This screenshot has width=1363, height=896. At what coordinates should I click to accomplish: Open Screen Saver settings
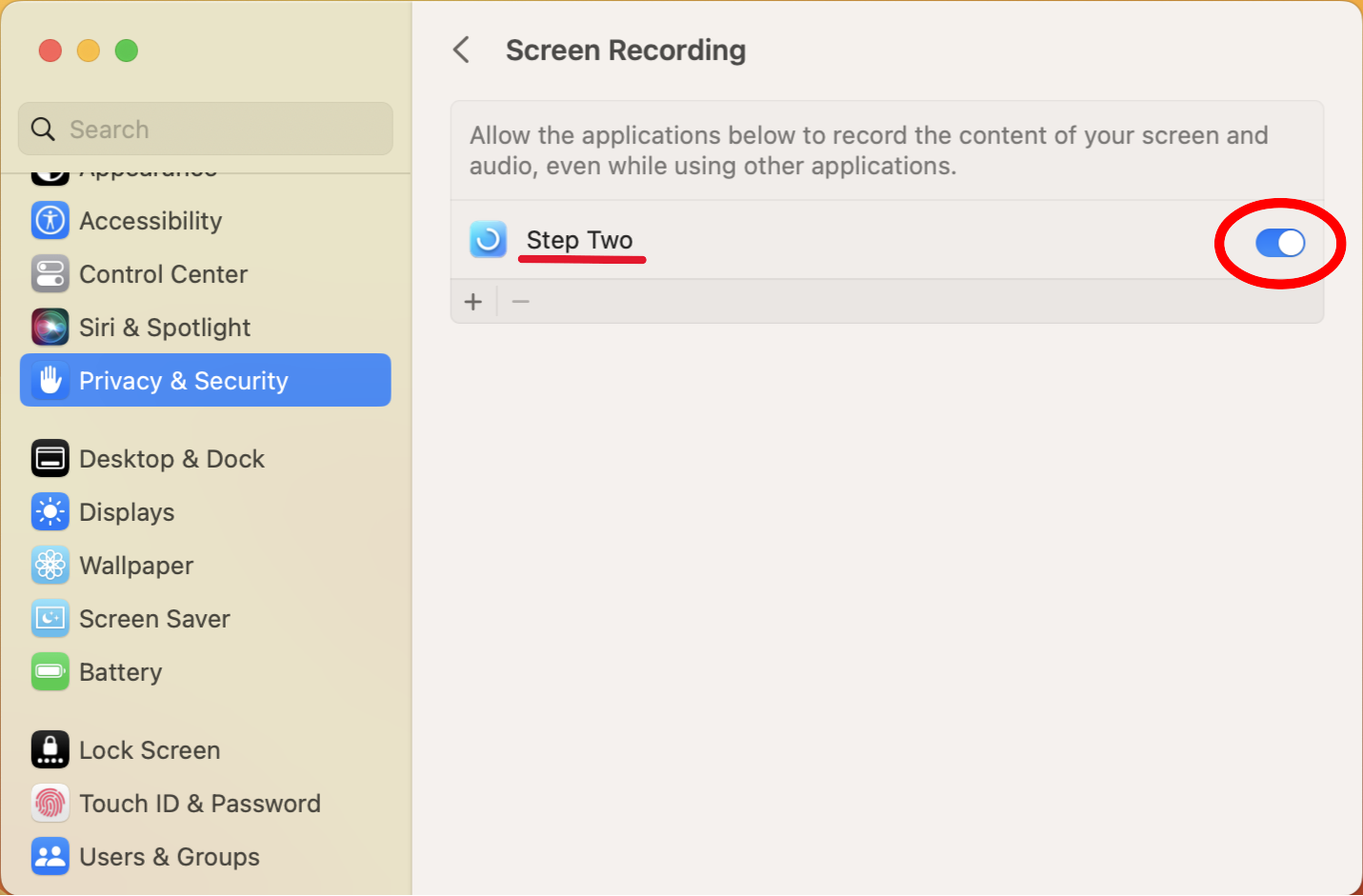pos(206,619)
